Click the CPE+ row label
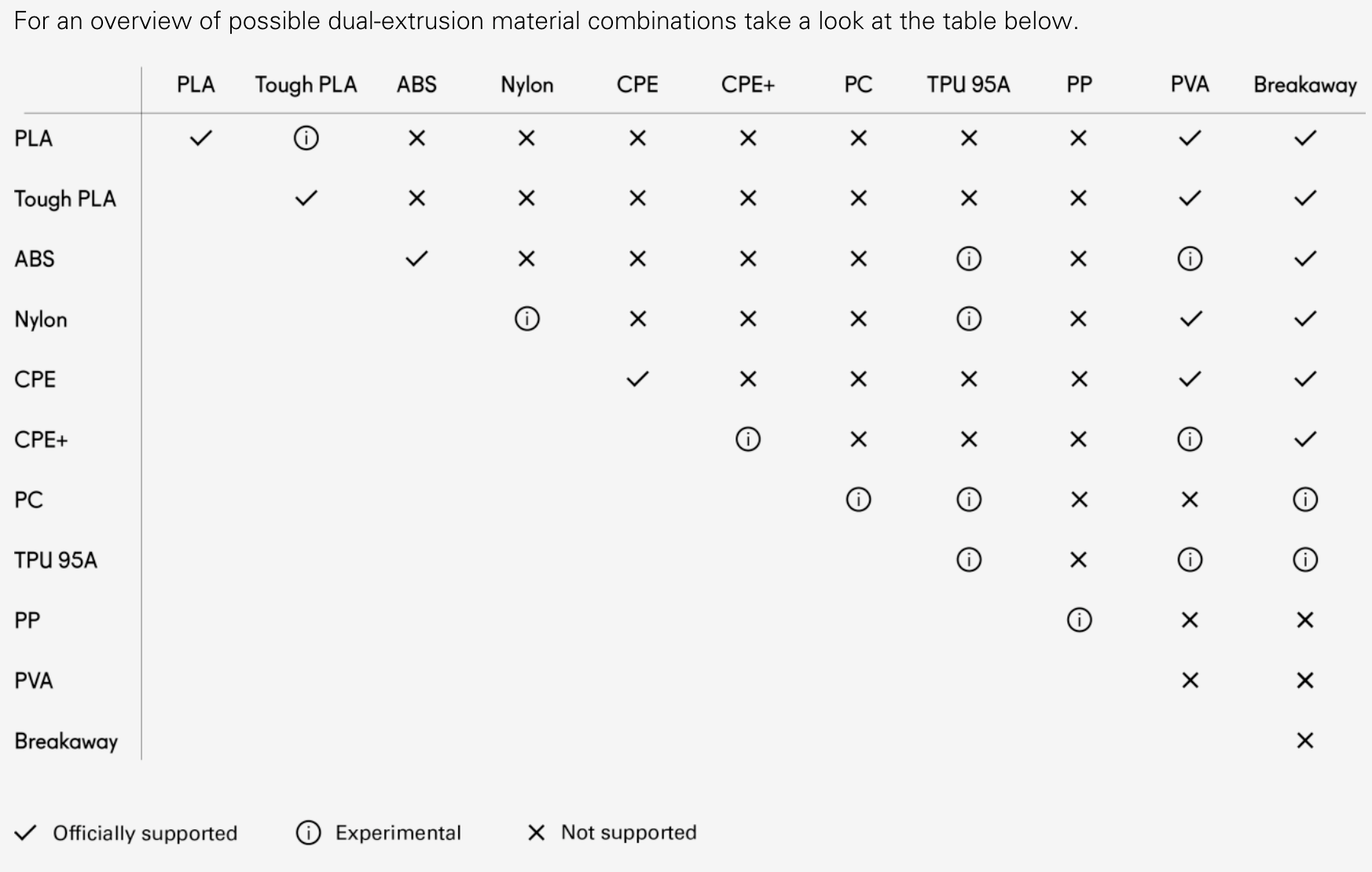Viewport: 1372px width, 872px height. point(41,439)
